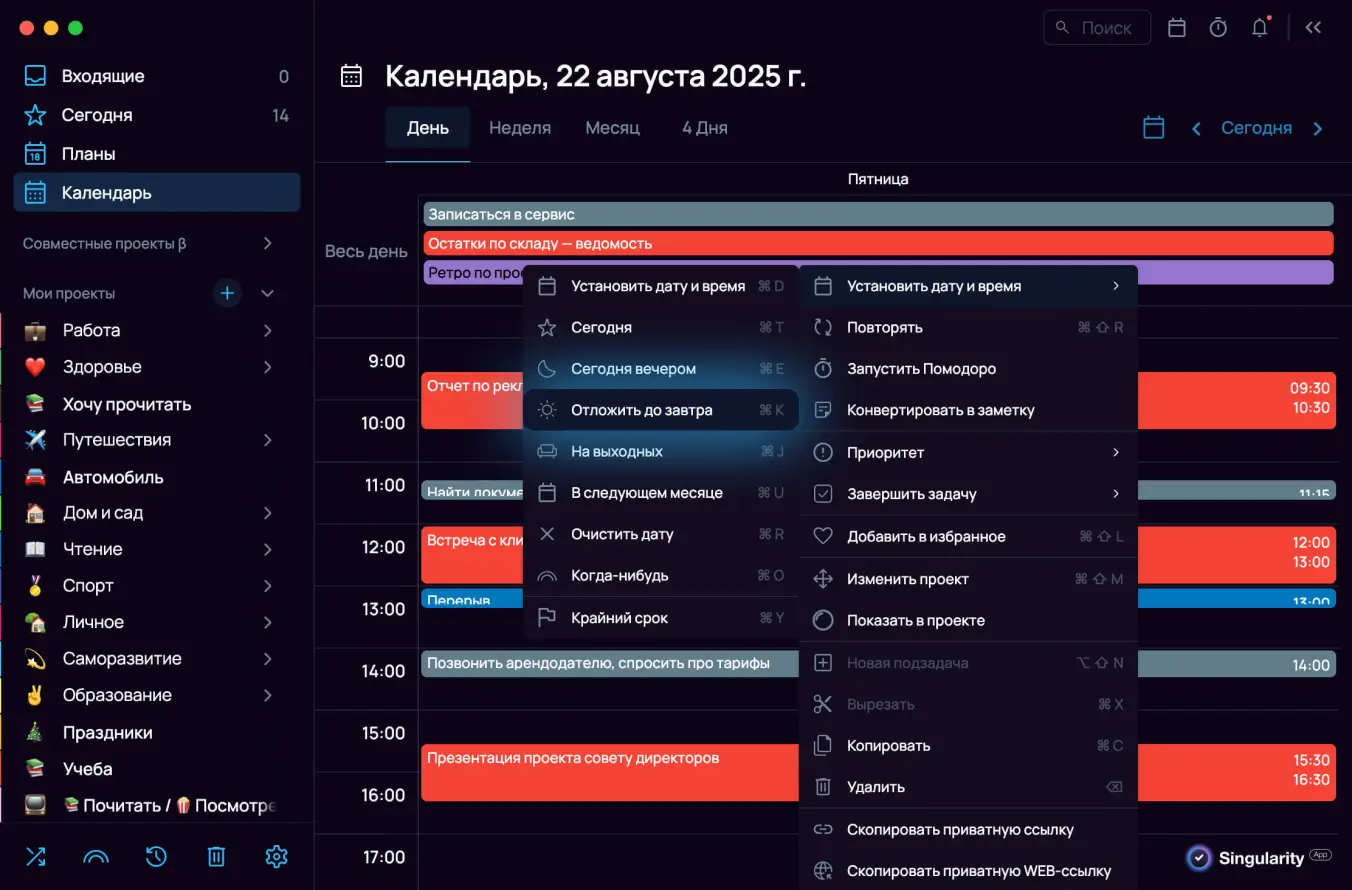This screenshot has width=1352, height=890.
Task: Expand the Совместные проекты β section
Action: (267, 243)
